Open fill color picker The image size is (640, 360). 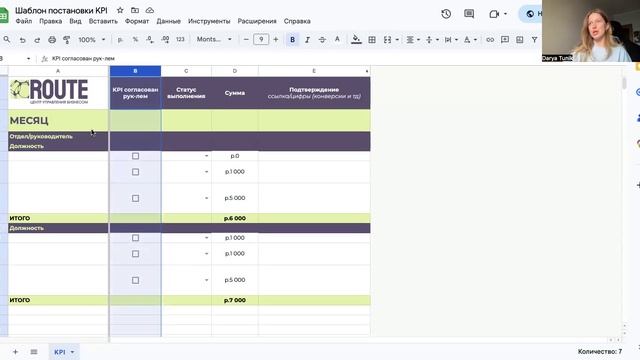pos(356,40)
